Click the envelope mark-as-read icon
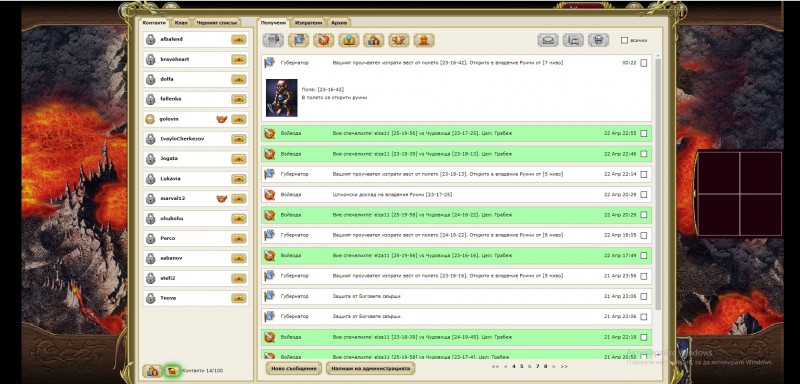 click(547, 40)
